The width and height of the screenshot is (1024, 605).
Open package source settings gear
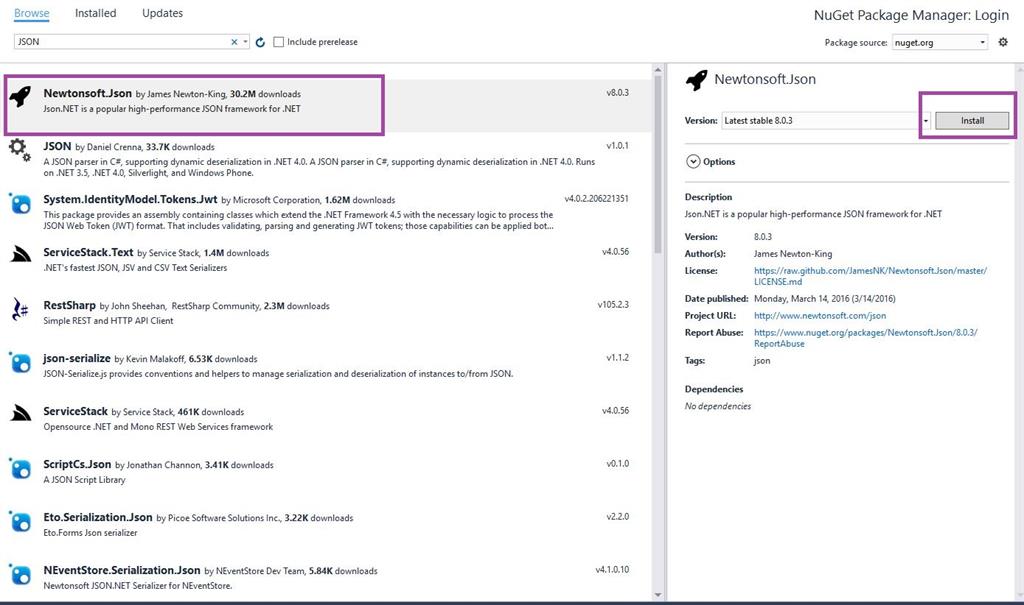(x=1003, y=42)
